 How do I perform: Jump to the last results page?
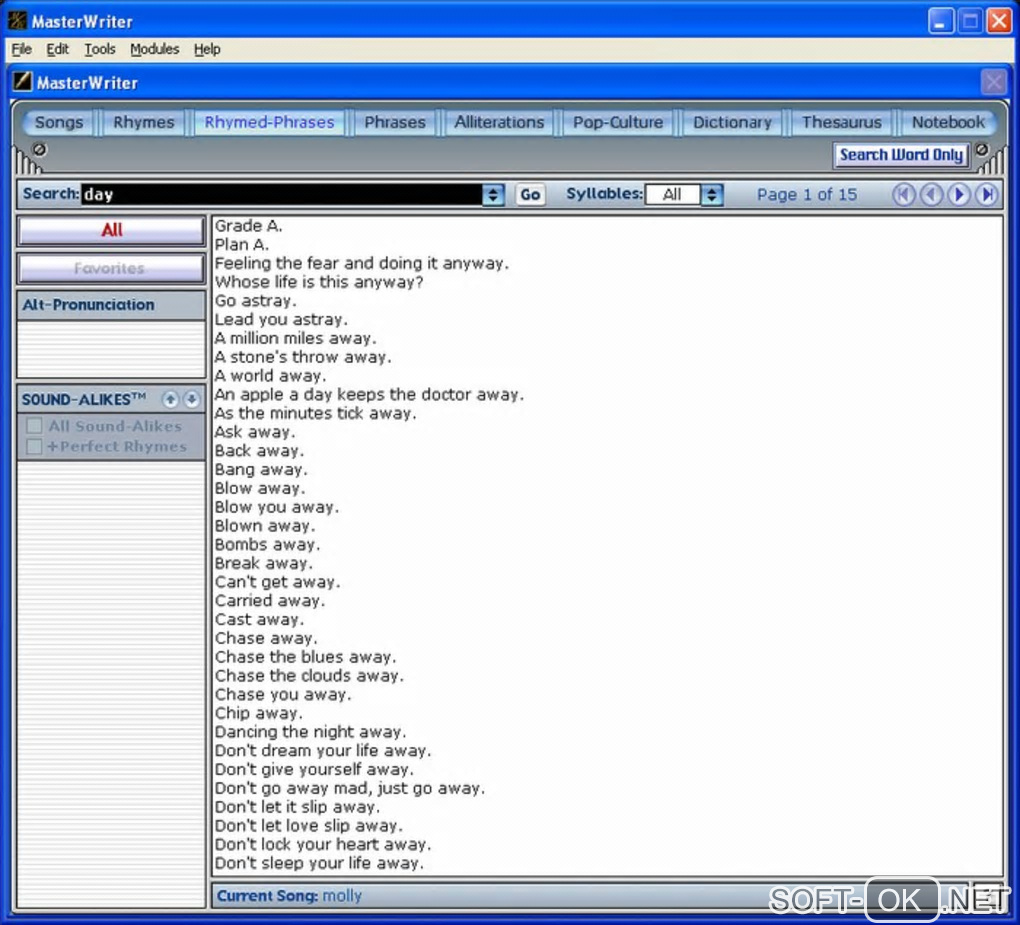[987, 194]
